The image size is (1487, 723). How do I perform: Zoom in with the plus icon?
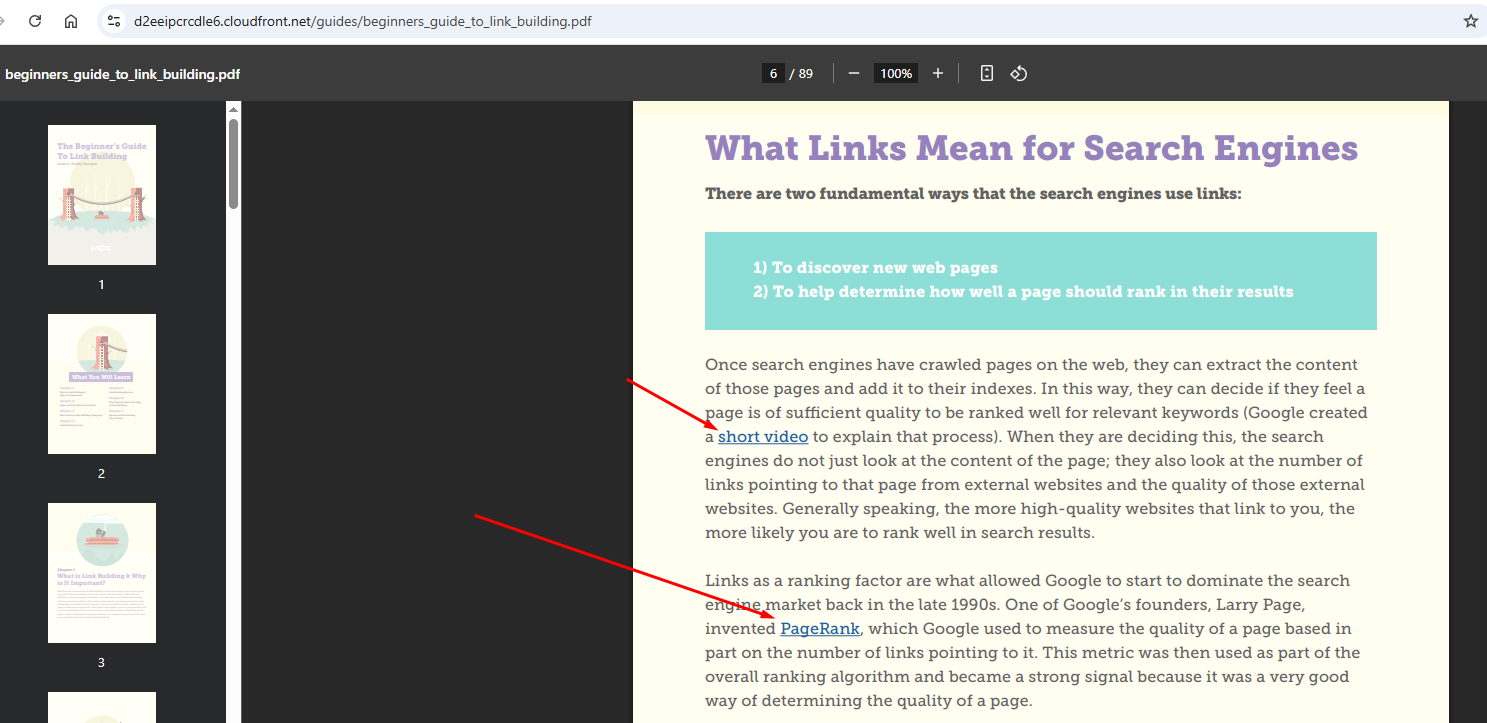coord(938,73)
